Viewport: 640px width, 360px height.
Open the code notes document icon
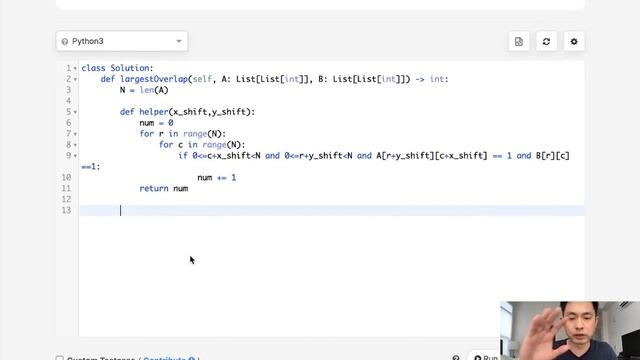(519, 42)
